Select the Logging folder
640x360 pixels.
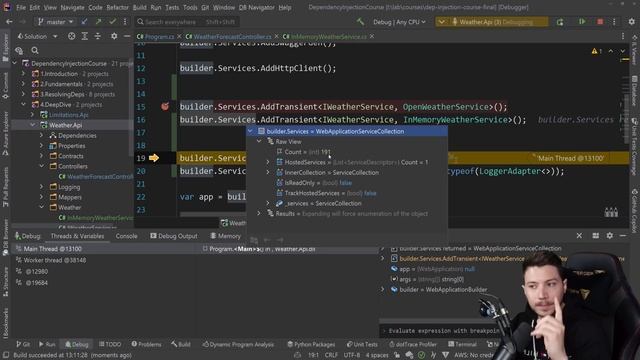coord(69,187)
